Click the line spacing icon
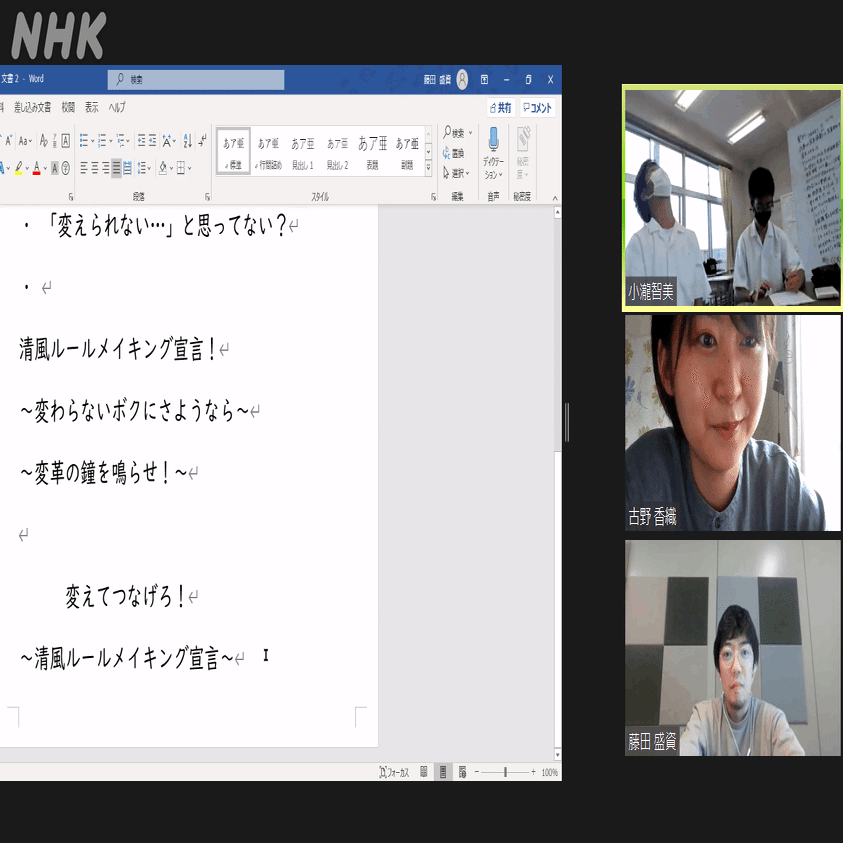The height and width of the screenshot is (843, 843). click(141, 169)
